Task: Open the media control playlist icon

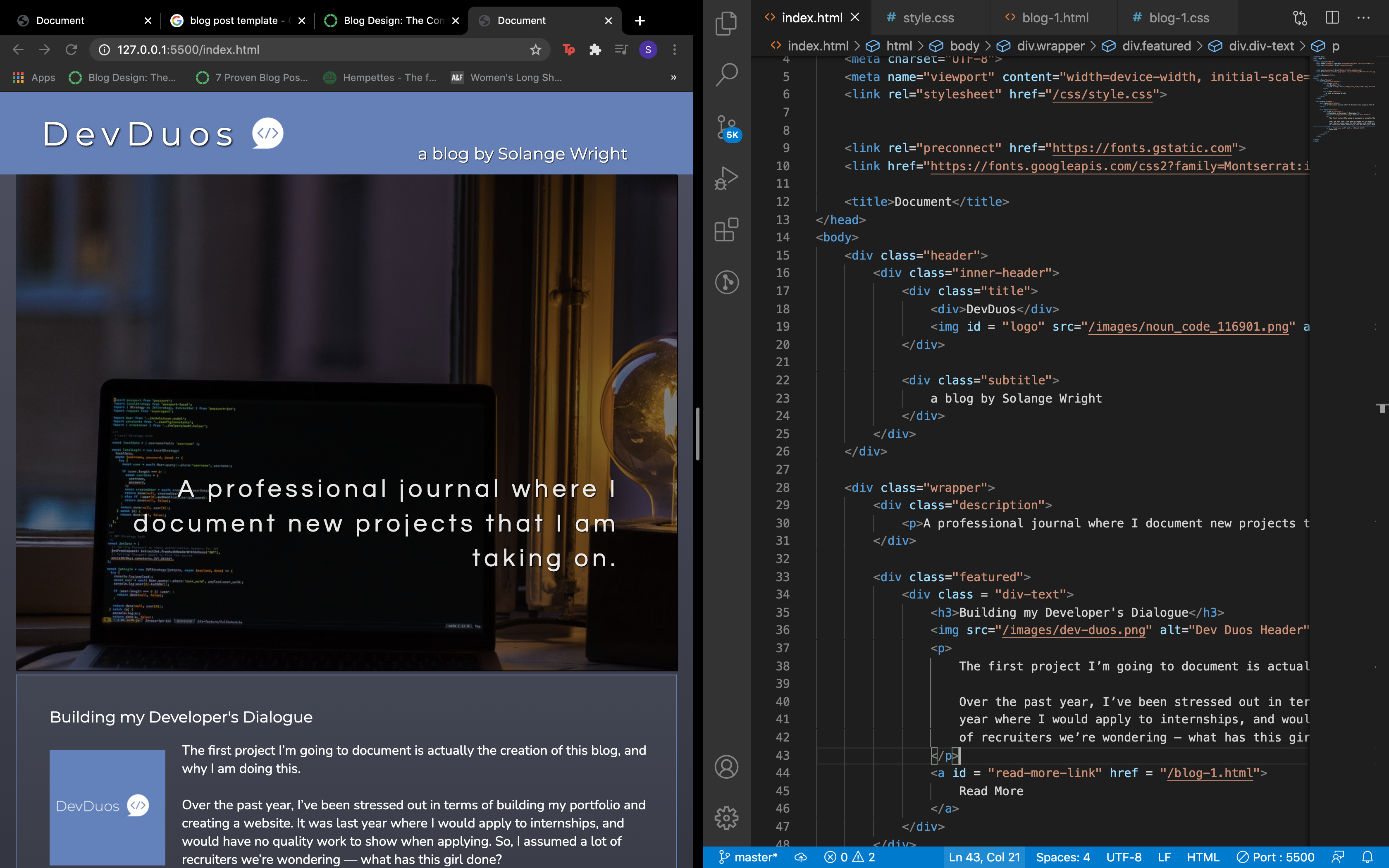Action: point(622,50)
